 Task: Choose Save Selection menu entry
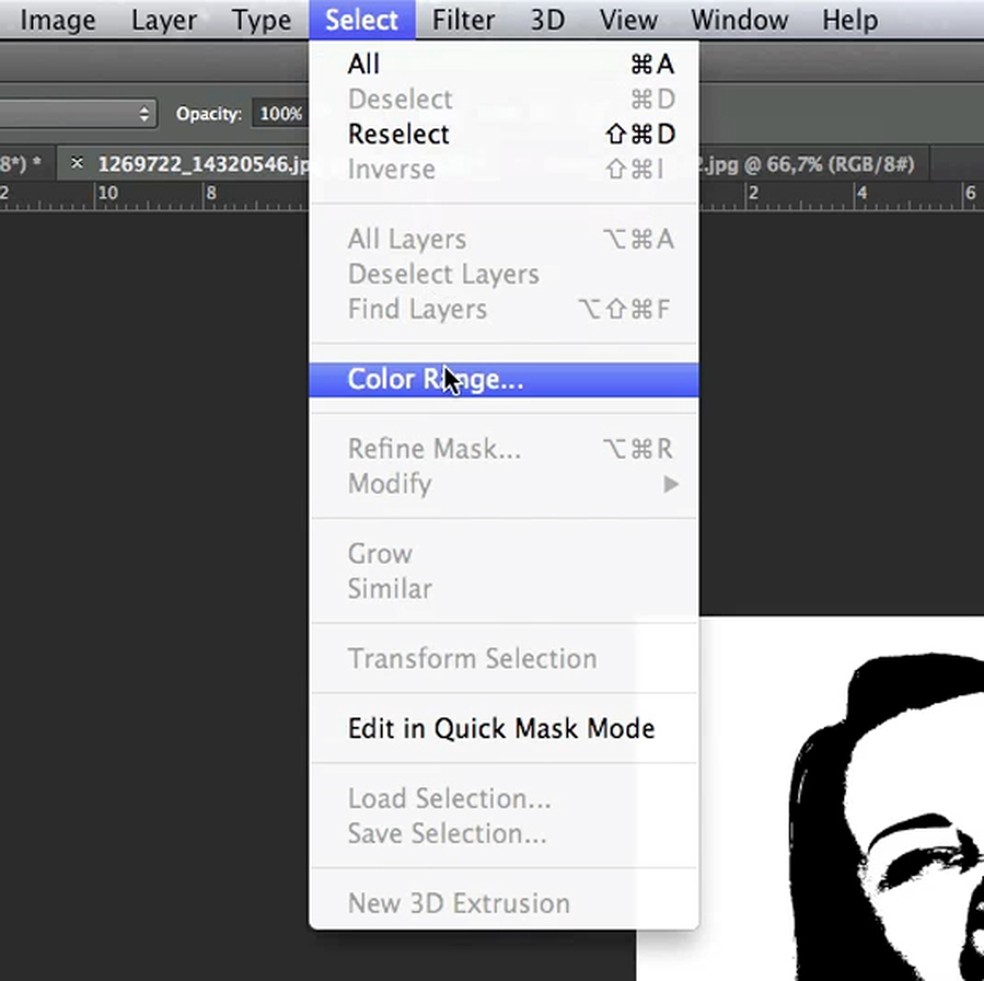point(504,834)
